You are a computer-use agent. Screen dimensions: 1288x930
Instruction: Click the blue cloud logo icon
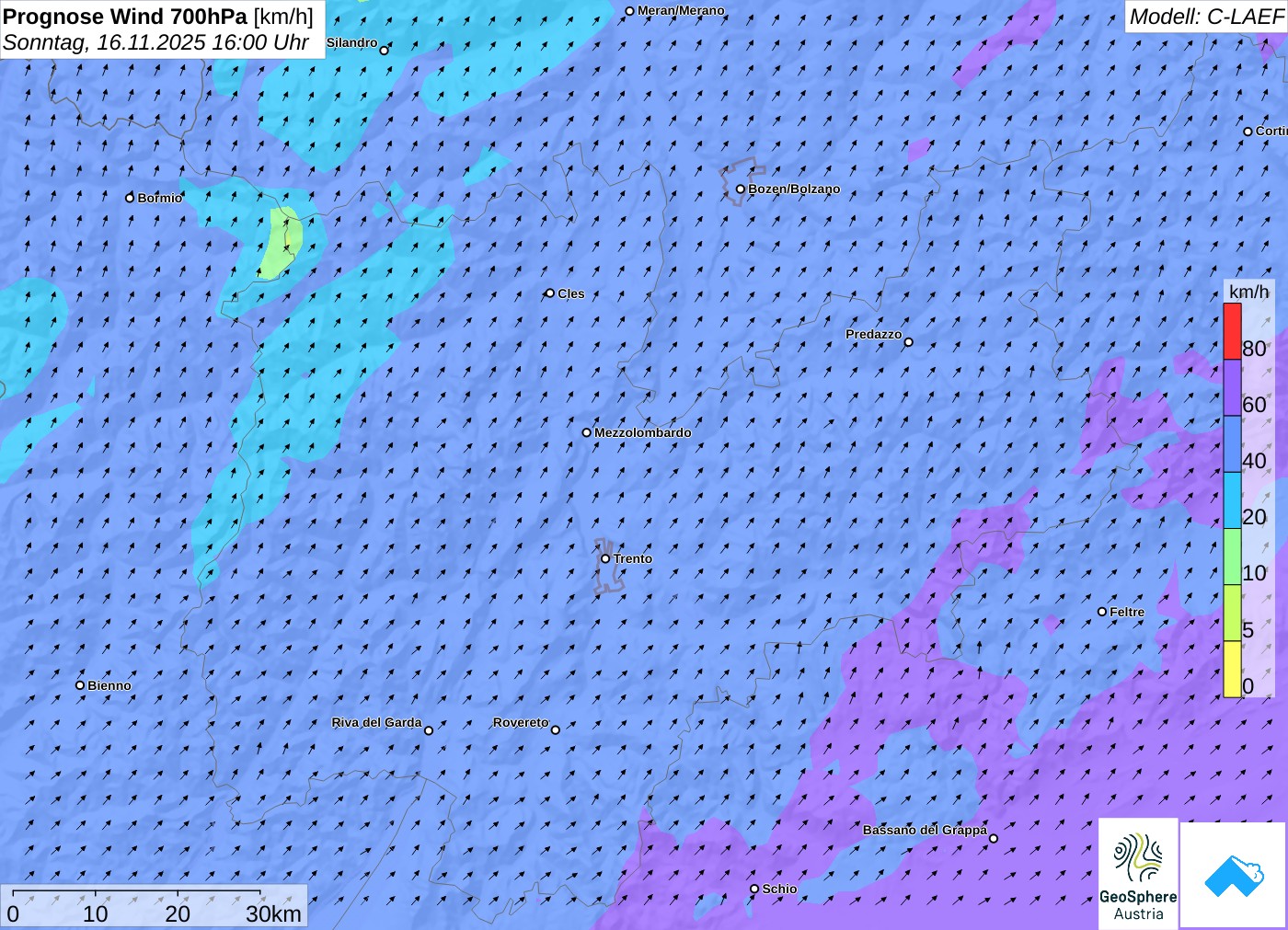click(x=1234, y=876)
